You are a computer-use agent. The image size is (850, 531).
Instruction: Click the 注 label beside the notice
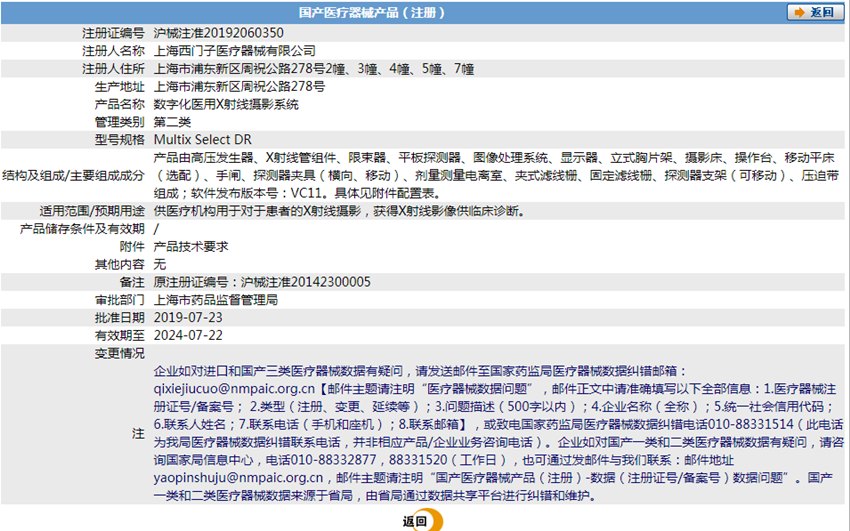pyautogui.click(x=138, y=433)
